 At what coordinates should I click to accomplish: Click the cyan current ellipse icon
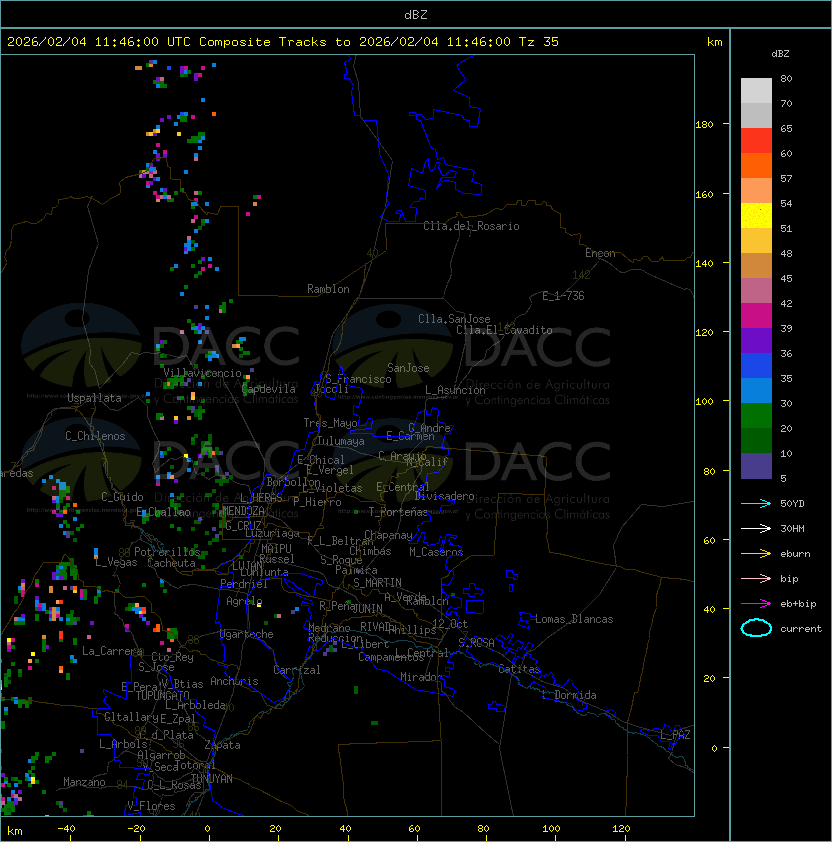[x=756, y=628]
